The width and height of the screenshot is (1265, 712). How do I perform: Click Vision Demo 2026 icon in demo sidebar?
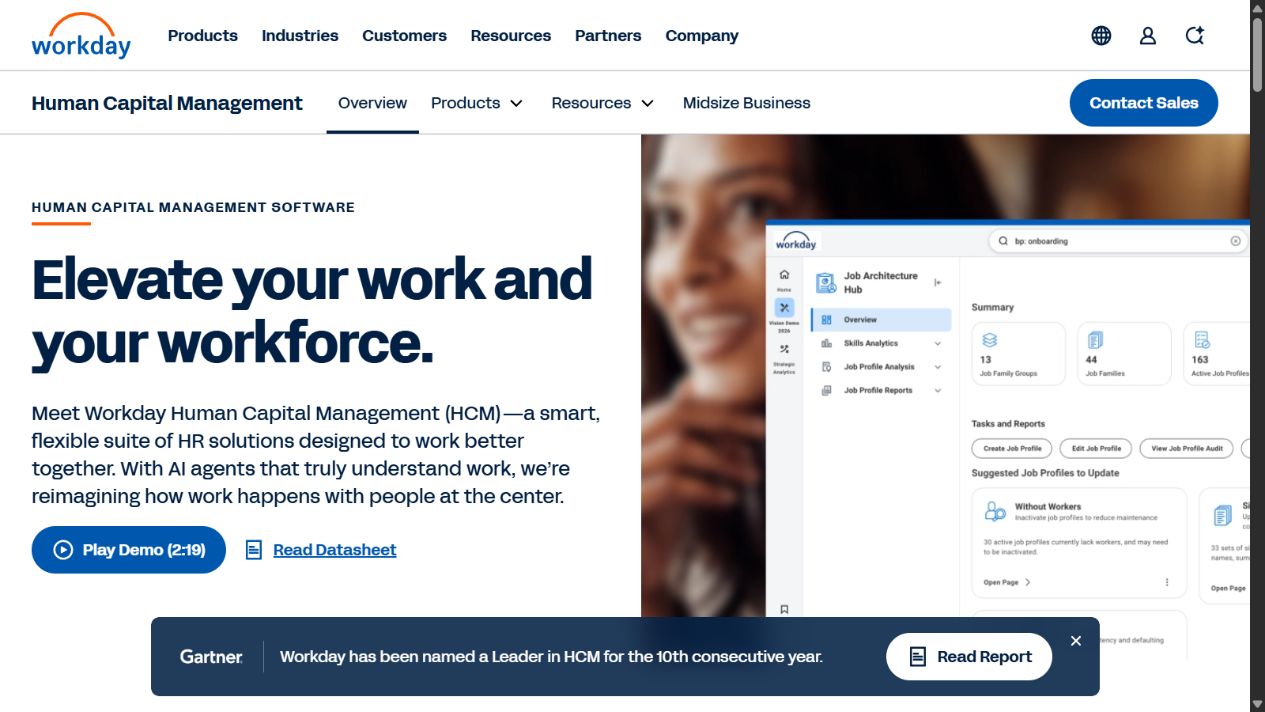[784, 308]
